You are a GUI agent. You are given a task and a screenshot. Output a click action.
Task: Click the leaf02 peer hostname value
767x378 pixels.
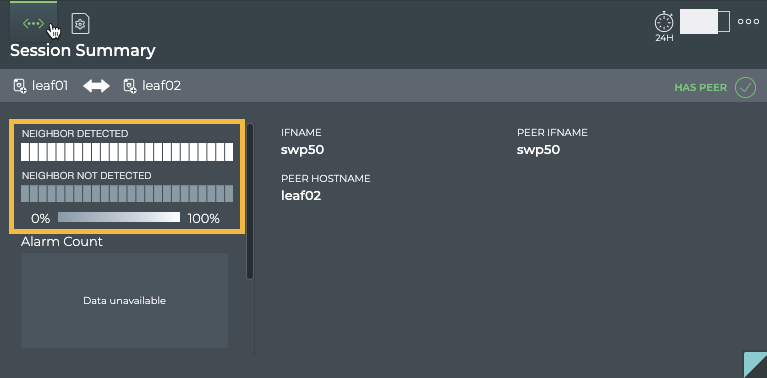click(x=301, y=196)
